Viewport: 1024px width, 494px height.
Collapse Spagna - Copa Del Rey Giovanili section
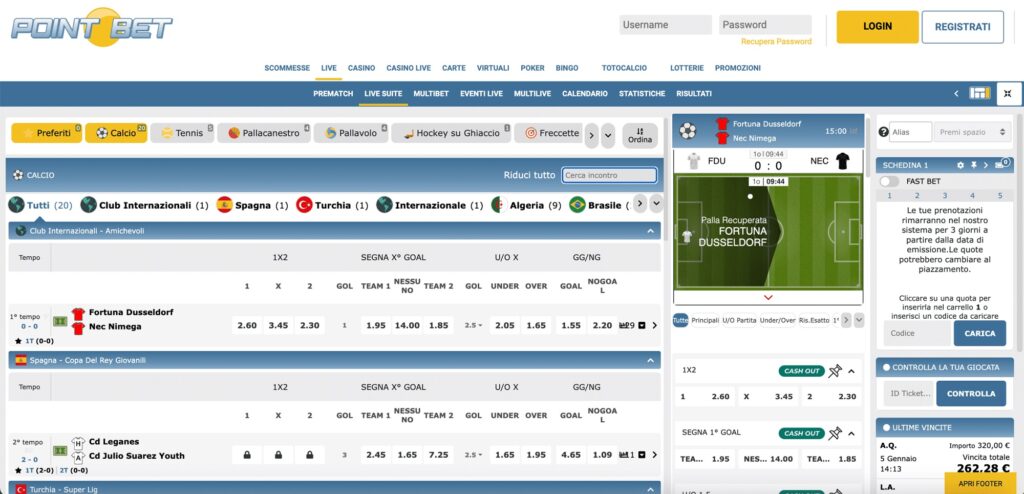point(650,360)
